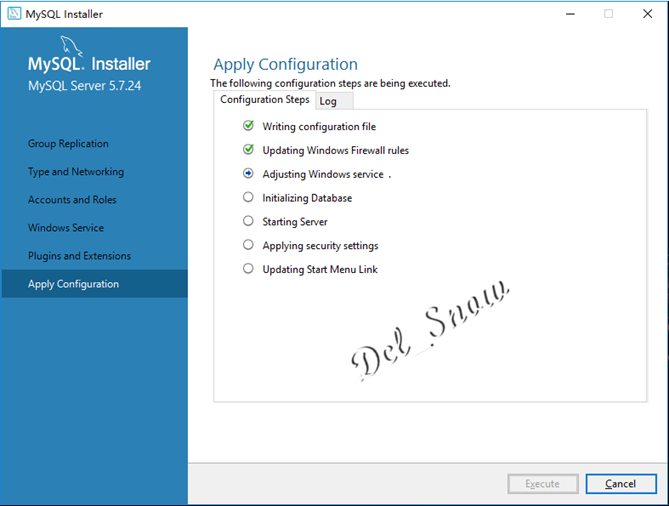Click 'The following configuration steps are being executed' text
669x506 pixels.
click(x=330, y=83)
